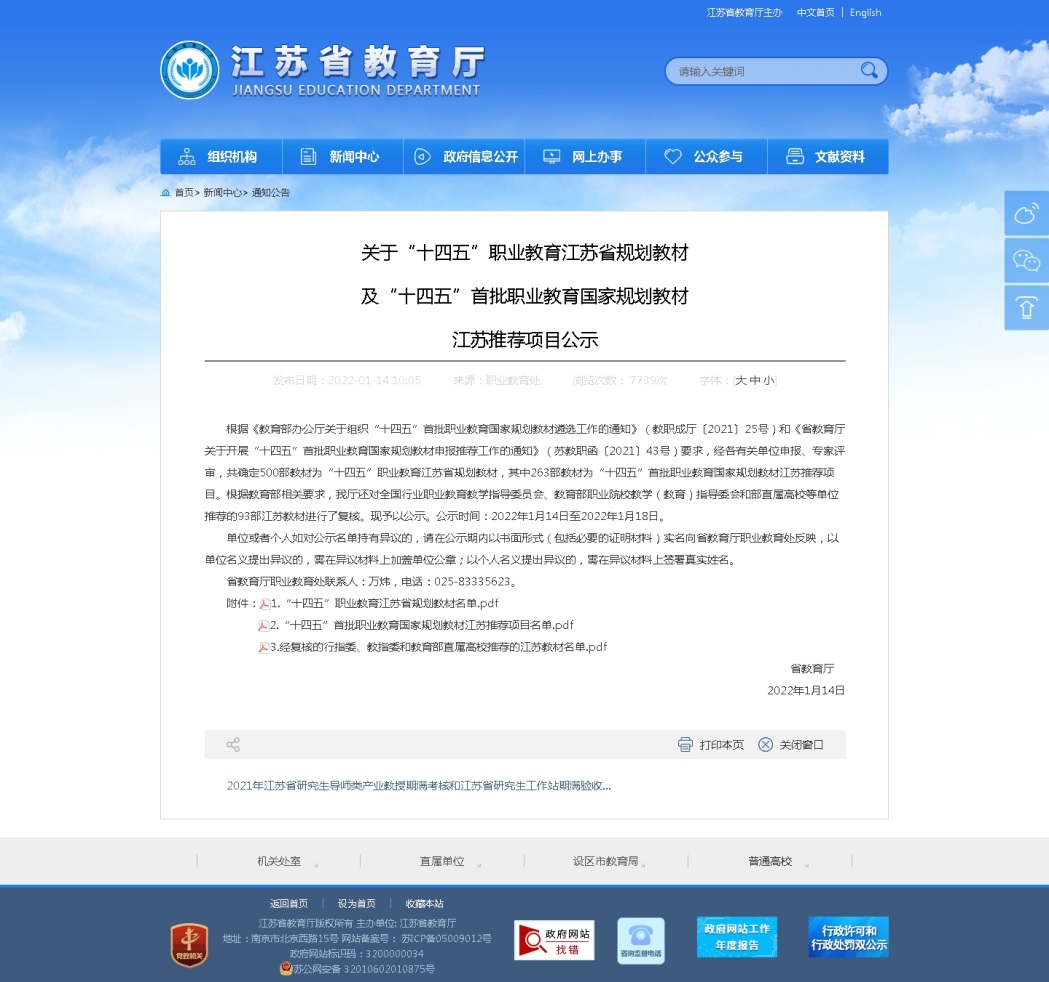Open the 新闻中心 navigation menu
The image size is (1049, 982).
coord(343,157)
